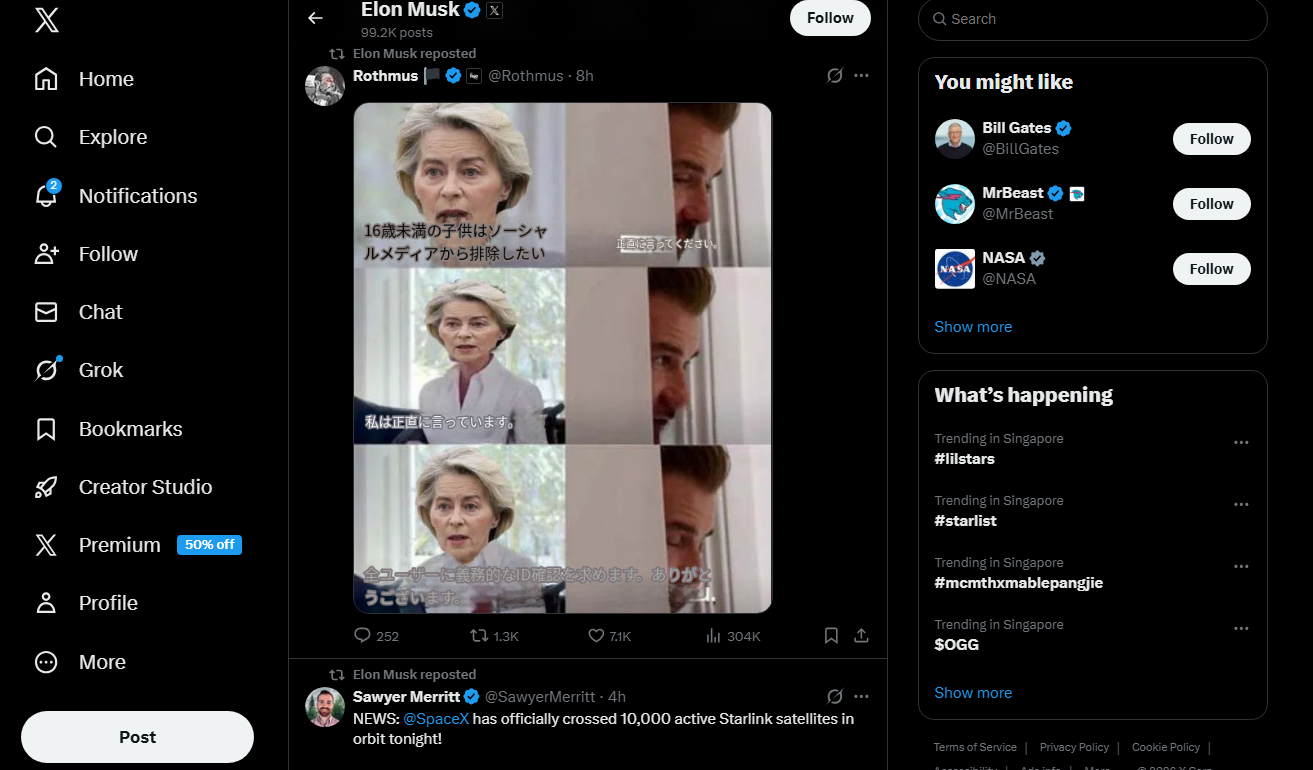The image size is (1313, 770).
Task: Open Notifications in the sidebar
Action: click(x=137, y=196)
